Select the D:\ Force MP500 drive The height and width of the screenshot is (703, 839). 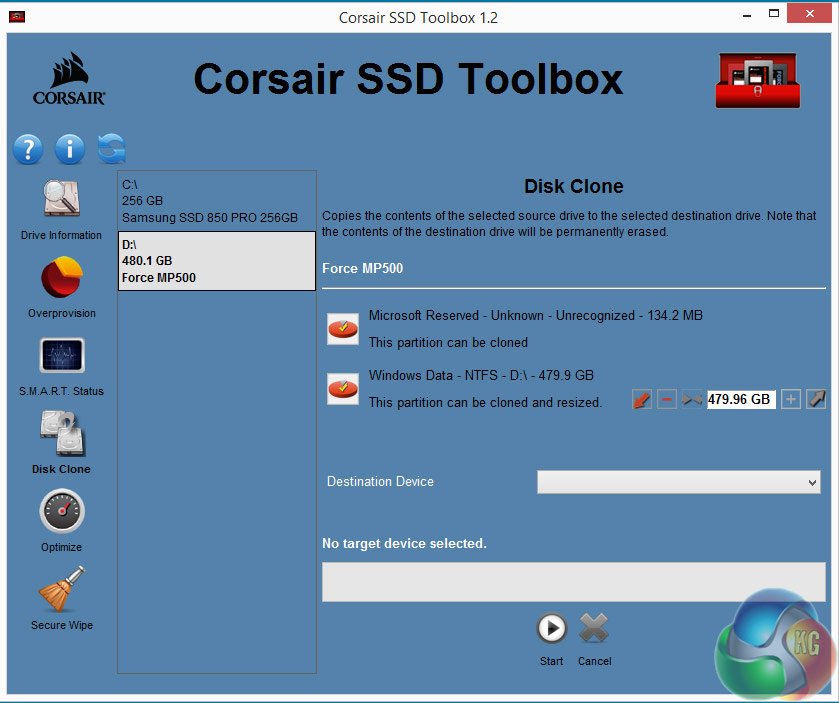tap(217, 261)
